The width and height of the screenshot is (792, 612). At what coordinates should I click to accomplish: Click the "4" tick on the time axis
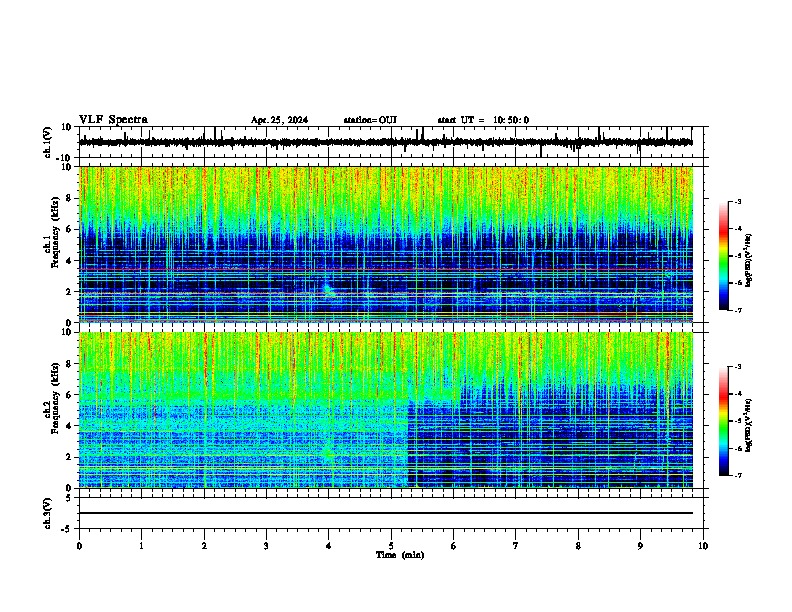[x=329, y=546]
